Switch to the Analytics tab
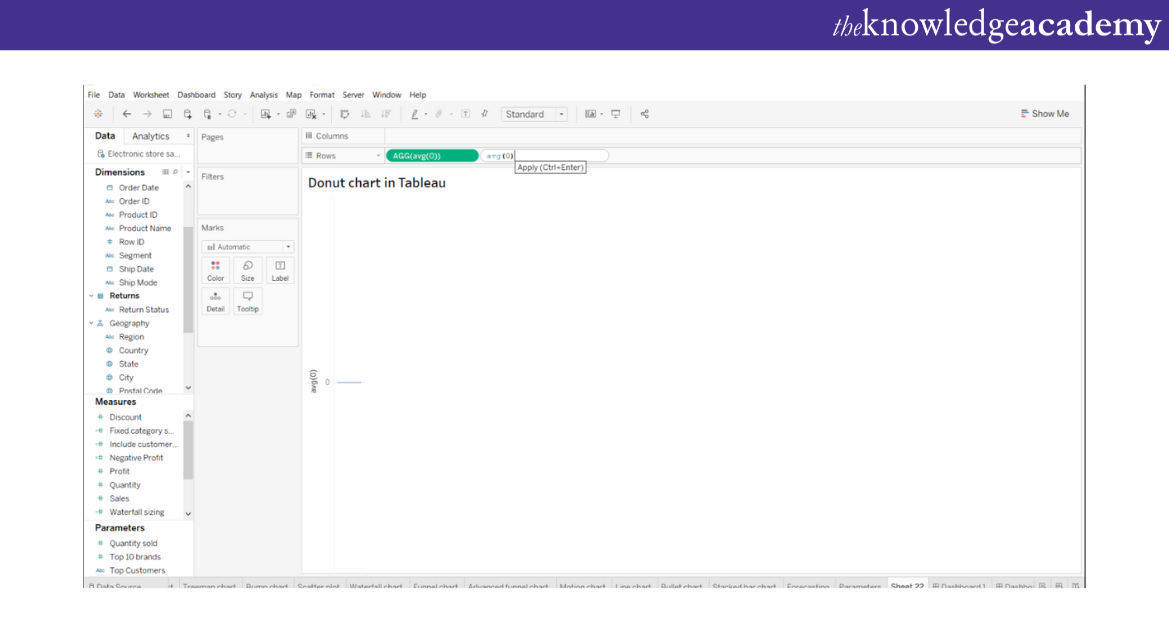1169x619 pixels. (151, 136)
